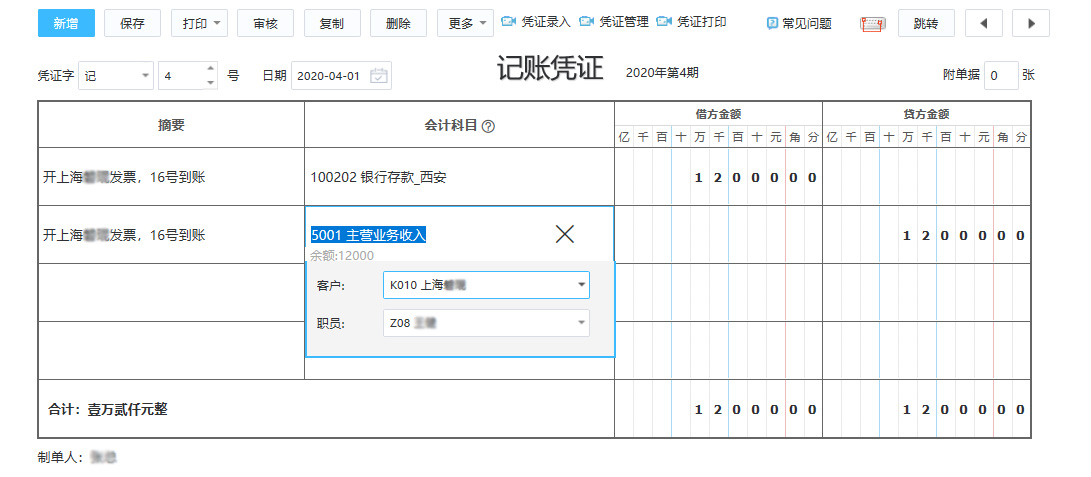Click 余额:12000 balance text

(x=342, y=255)
